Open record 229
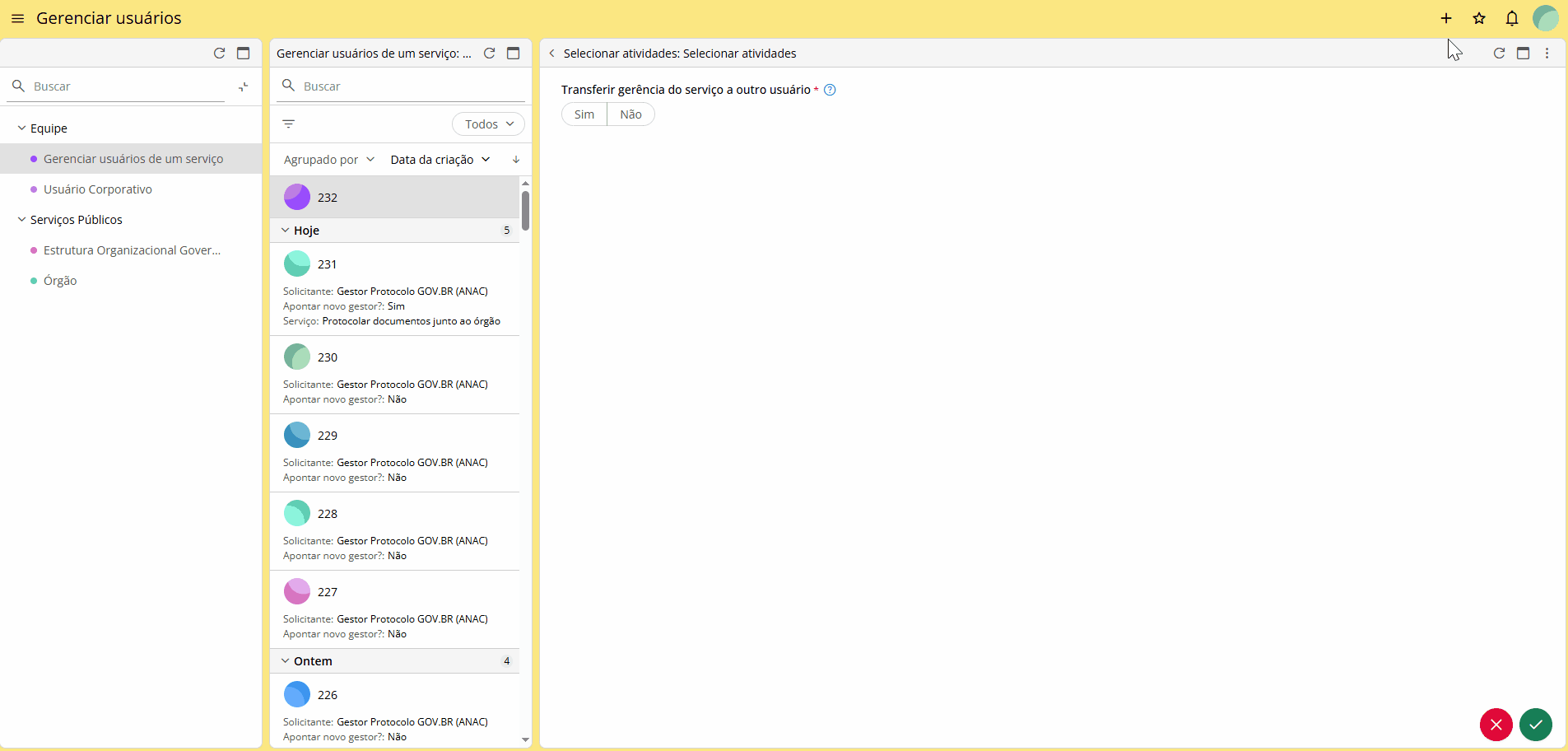 [x=395, y=453]
